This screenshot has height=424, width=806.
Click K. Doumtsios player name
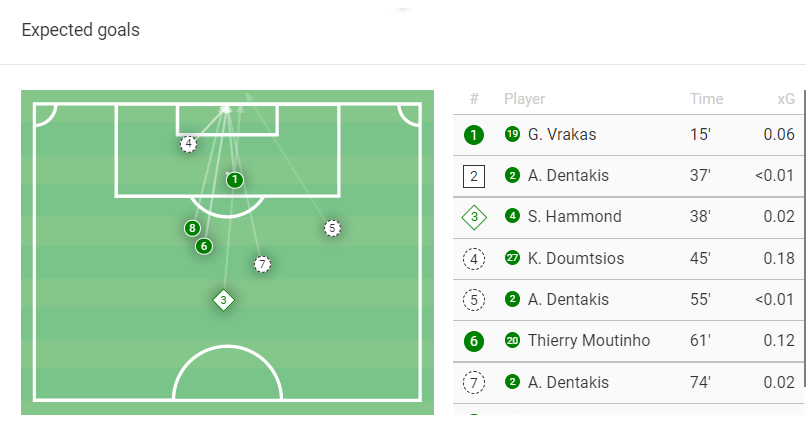click(x=576, y=259)
